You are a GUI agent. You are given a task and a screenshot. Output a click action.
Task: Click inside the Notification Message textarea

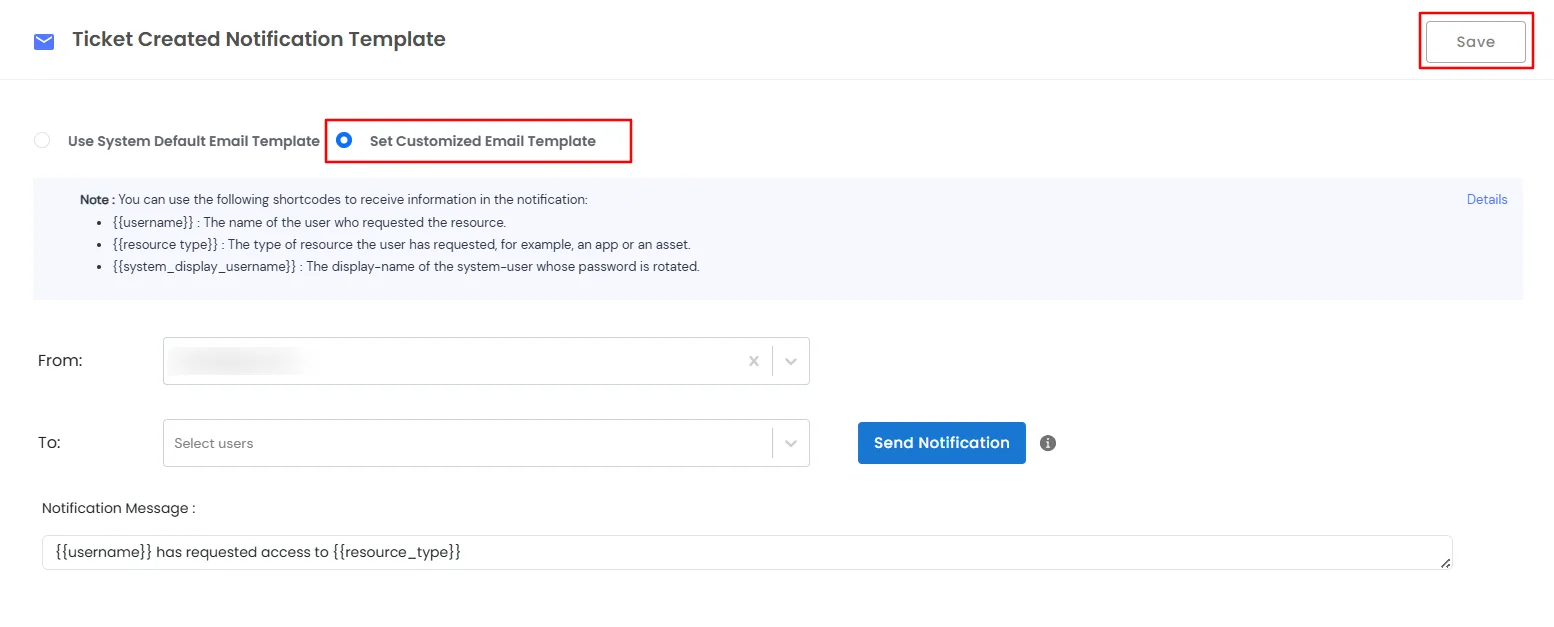[700, 552]
